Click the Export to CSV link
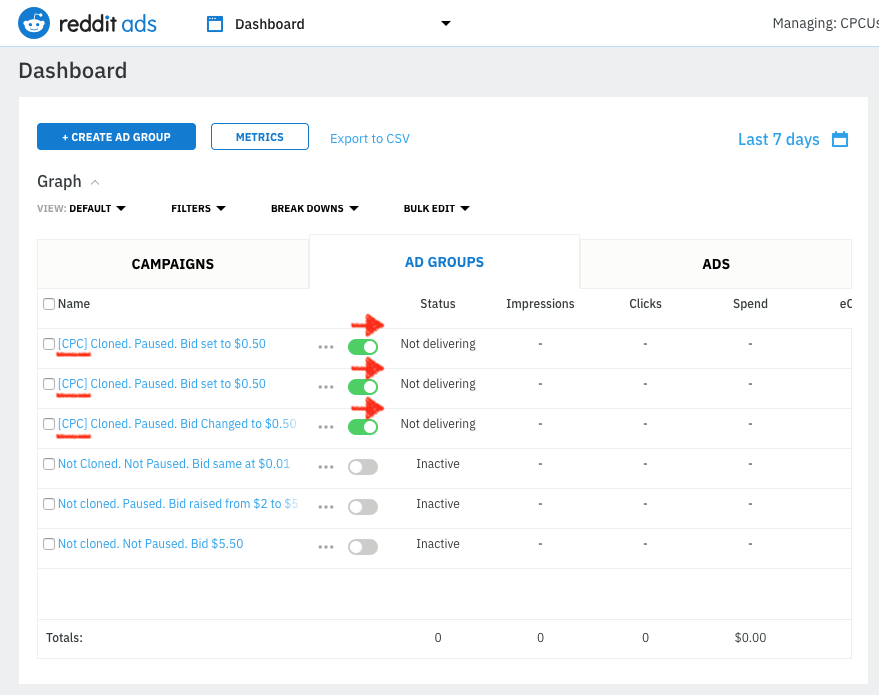This screenshot has height=695, width=879. point(370,139)
